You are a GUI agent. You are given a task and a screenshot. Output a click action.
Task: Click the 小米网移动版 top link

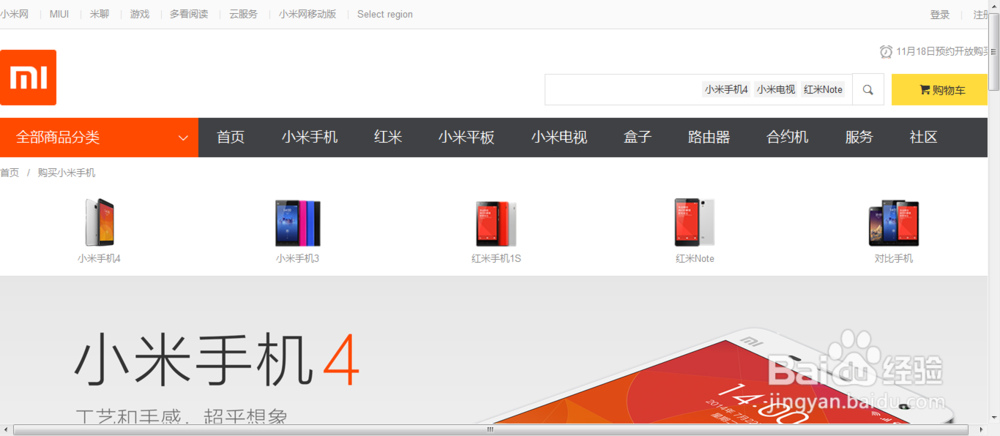click(307, 14)
